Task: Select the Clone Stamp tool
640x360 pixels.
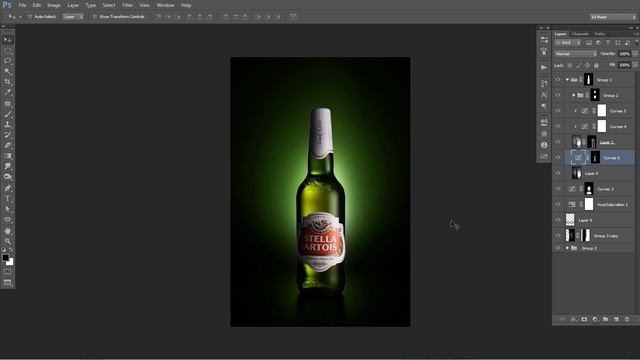Action: point(7,124)
